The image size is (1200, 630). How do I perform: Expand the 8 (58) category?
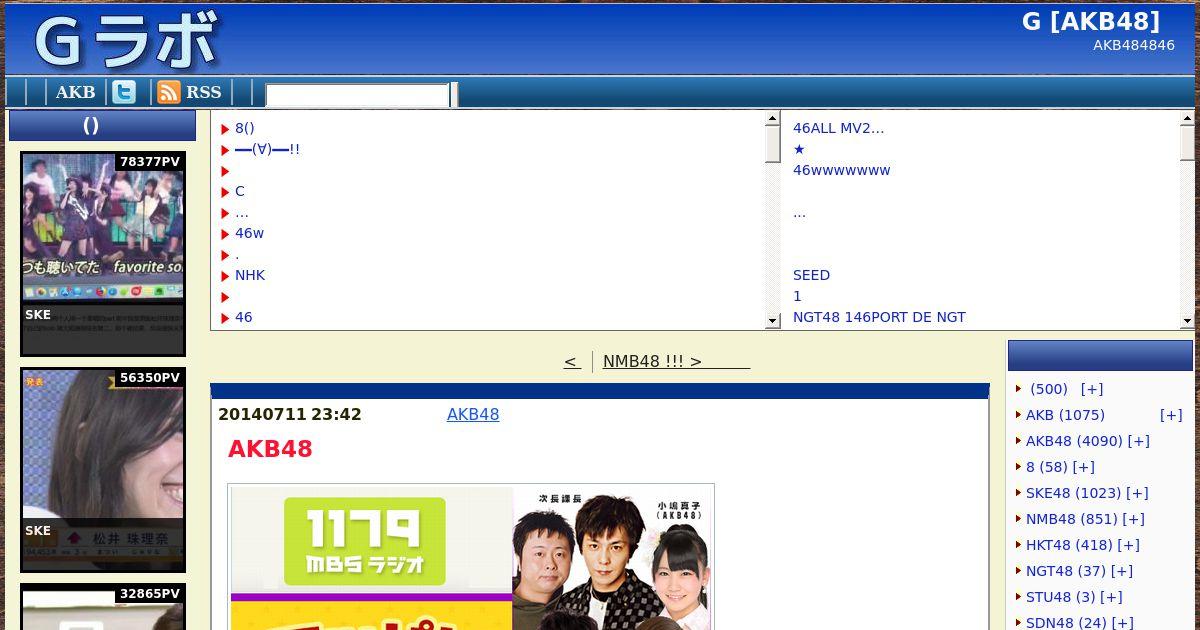(x=1084, y=467)
